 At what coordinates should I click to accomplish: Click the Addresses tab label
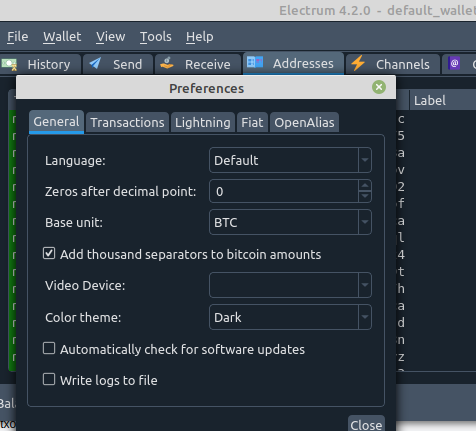pyautogui.click(x=303, y=63)
